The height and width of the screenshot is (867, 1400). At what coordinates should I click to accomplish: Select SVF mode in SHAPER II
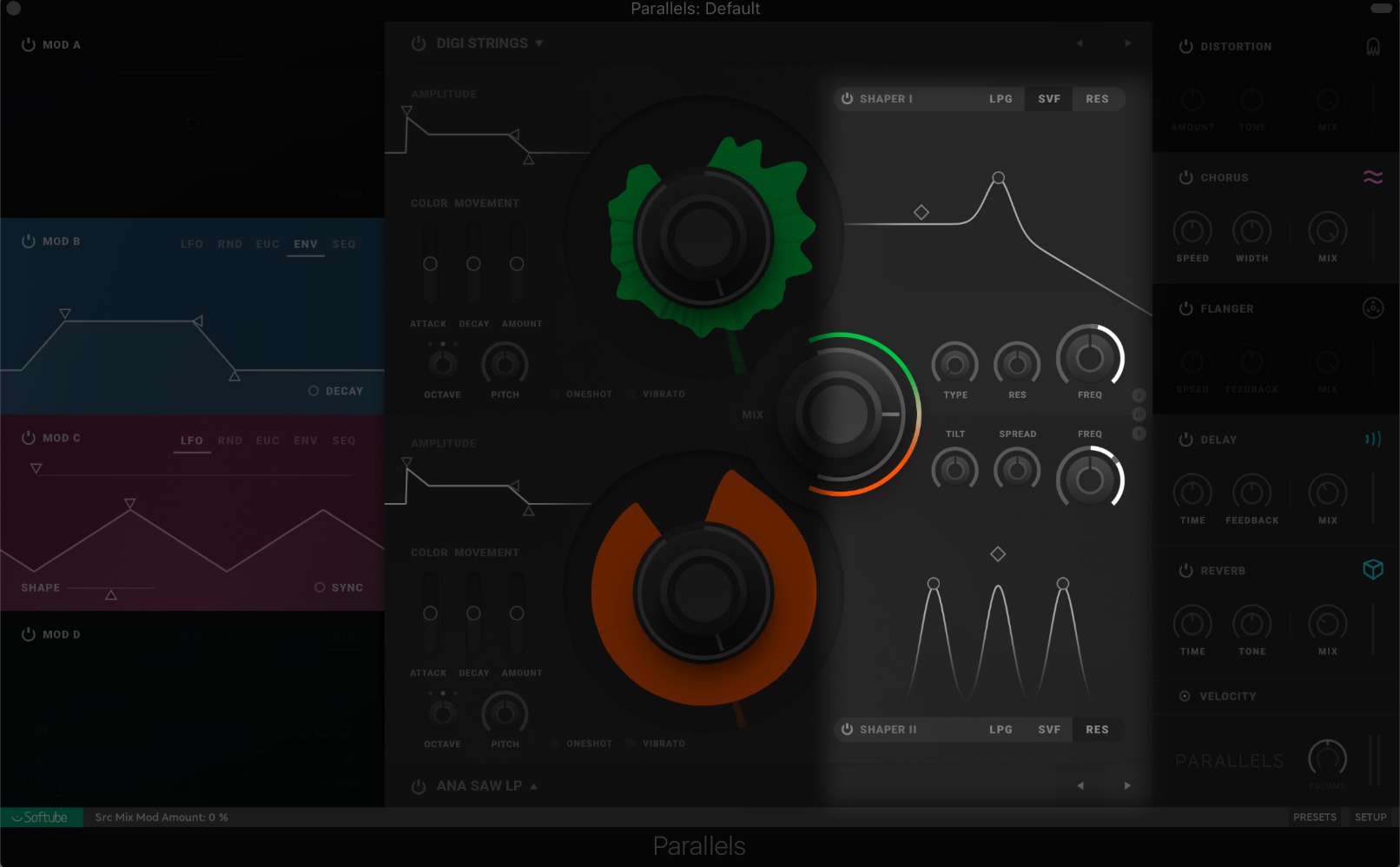(1049, 730)
